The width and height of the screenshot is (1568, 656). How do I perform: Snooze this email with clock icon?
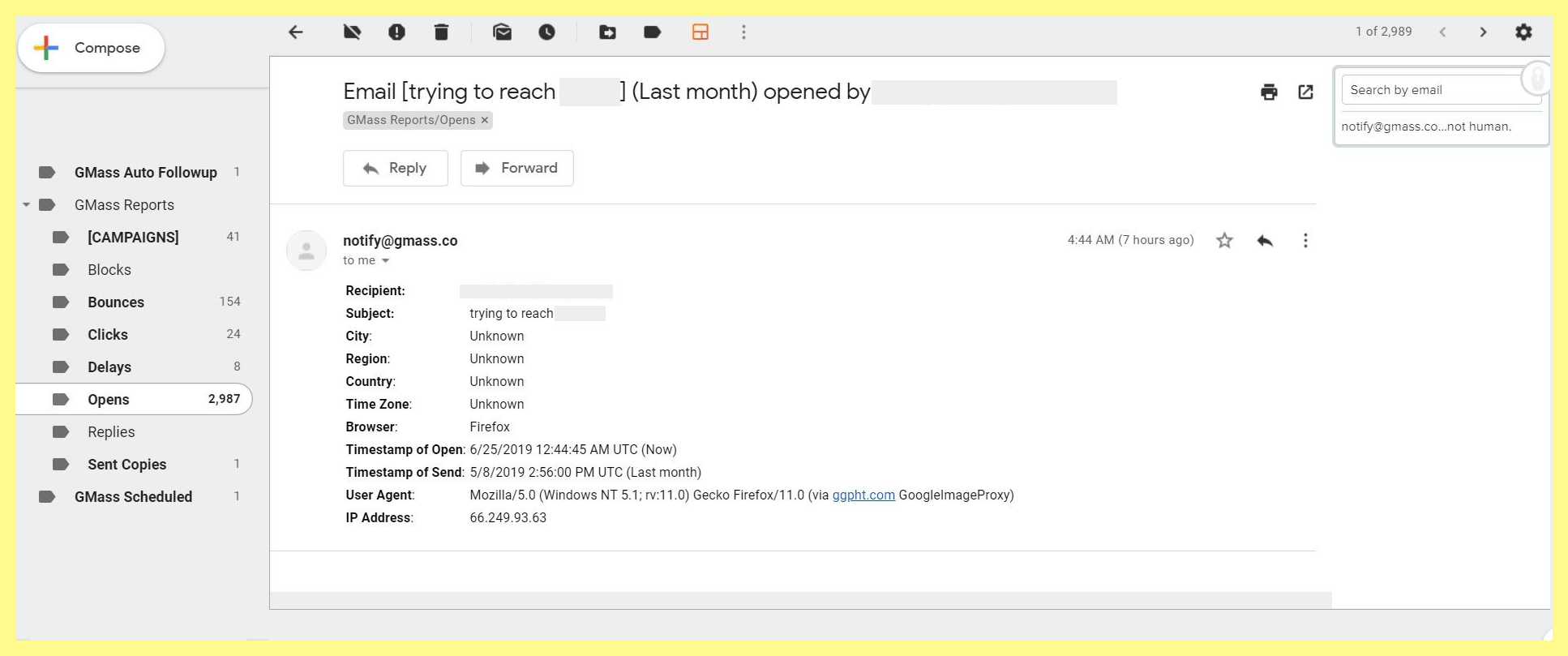547,32
